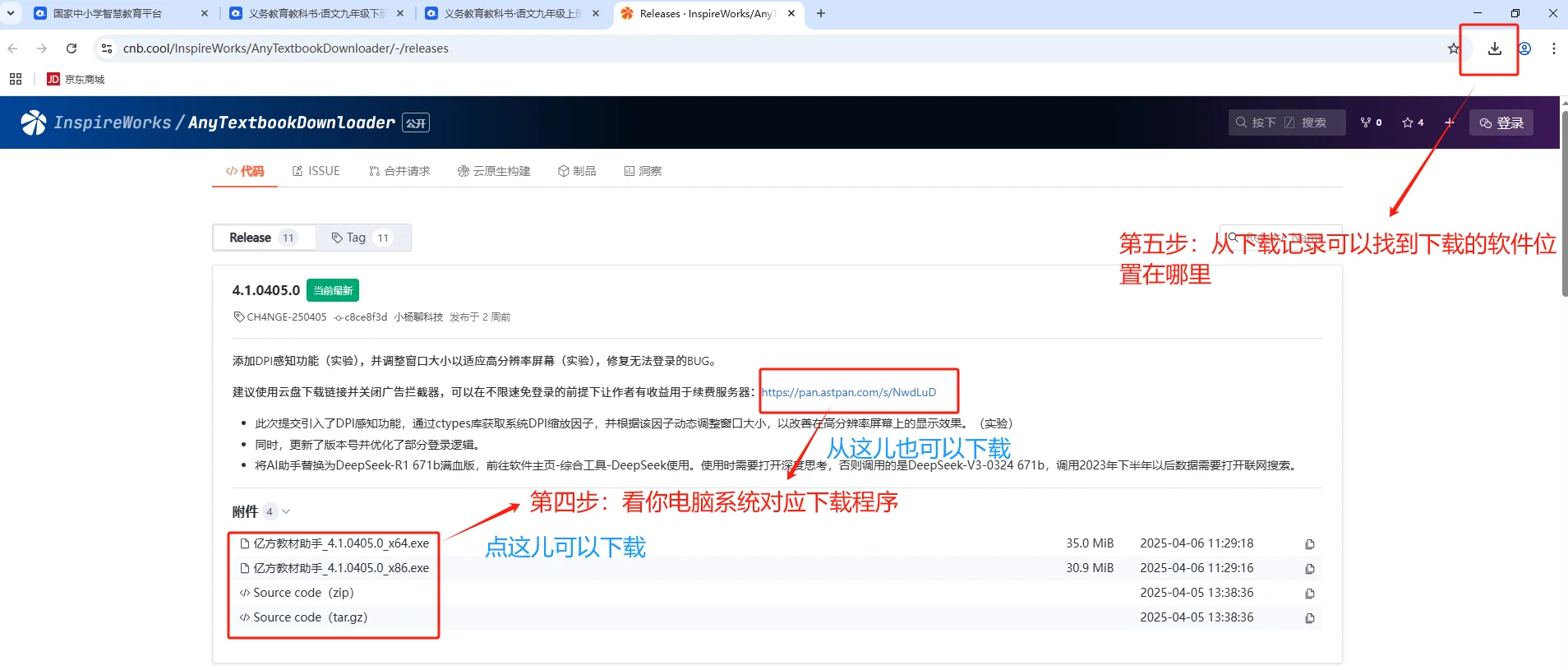Viewport: 1568px width, 670px height.
Task: Open the apps grid in bookmarks bar
Action: (x=16, y=79)
